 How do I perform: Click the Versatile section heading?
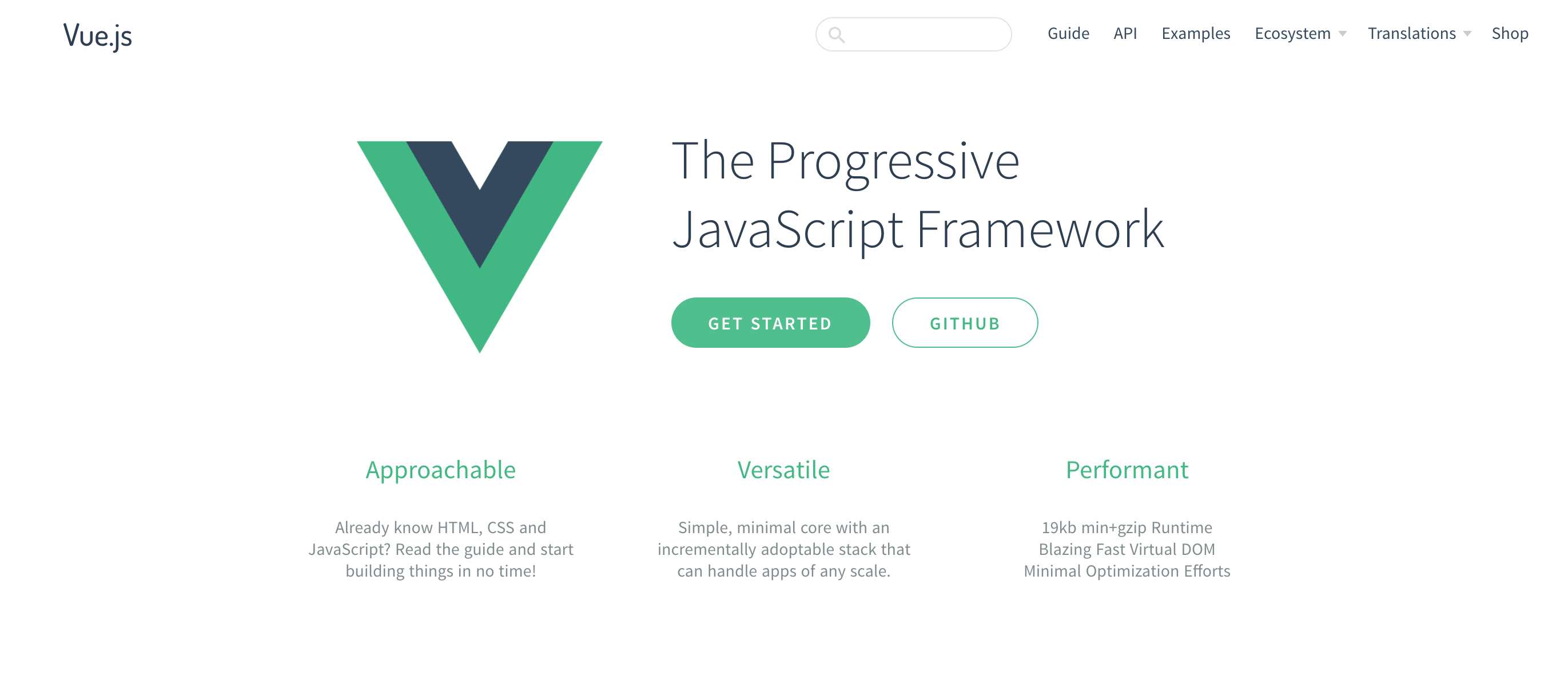(x=784, y=467)
